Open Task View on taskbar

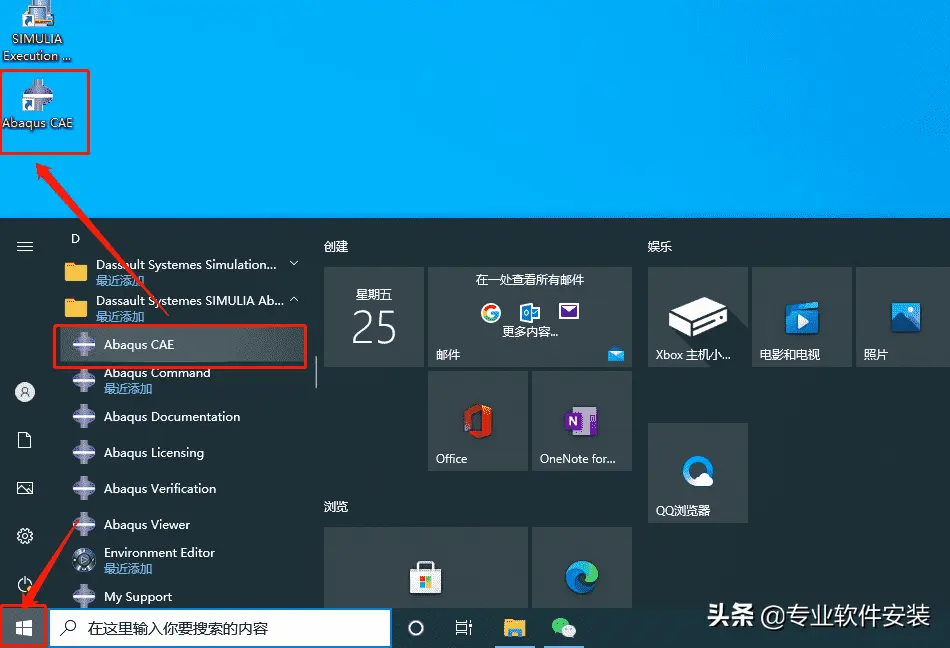[463, 628]
